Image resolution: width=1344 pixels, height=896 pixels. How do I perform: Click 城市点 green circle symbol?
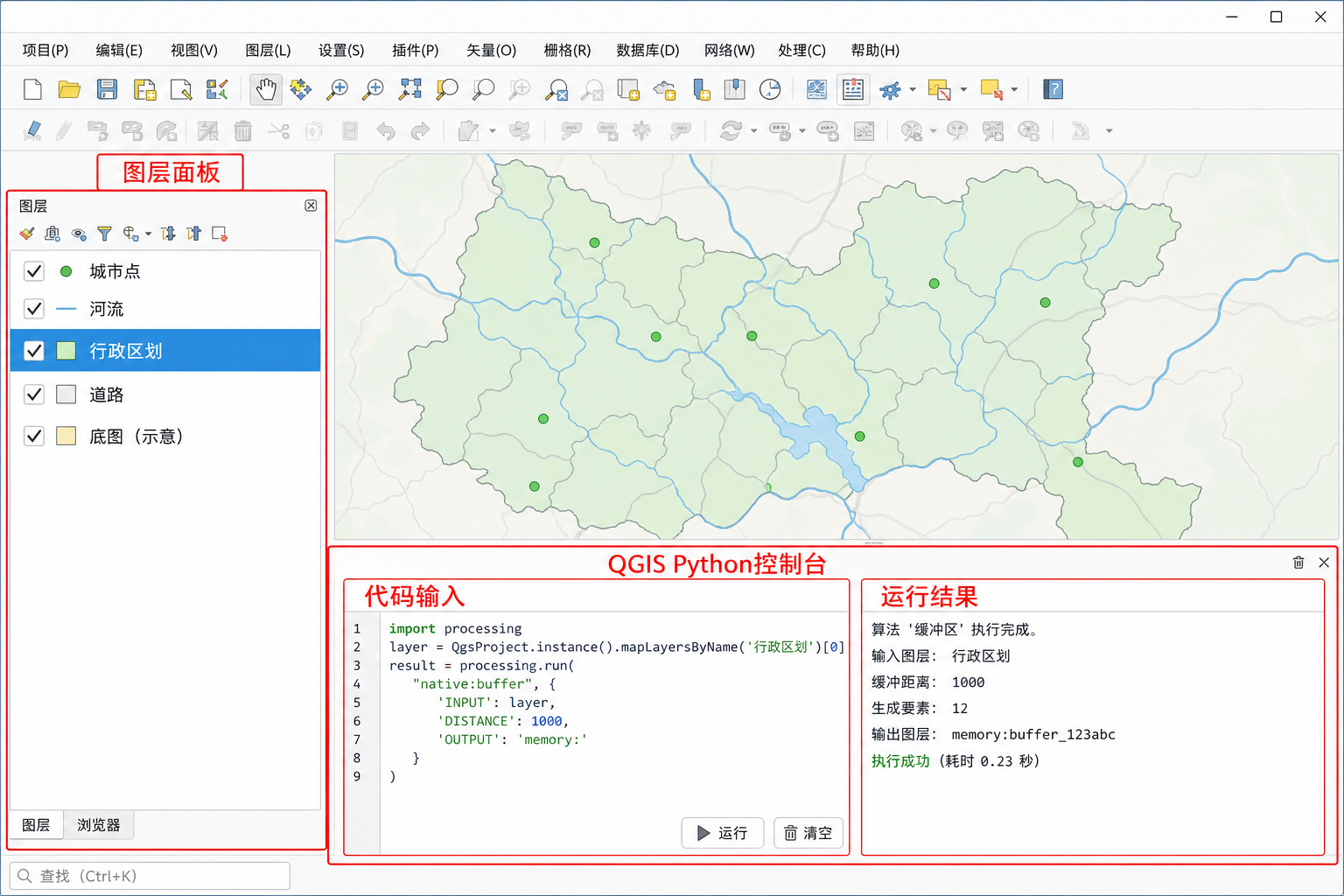66,271
